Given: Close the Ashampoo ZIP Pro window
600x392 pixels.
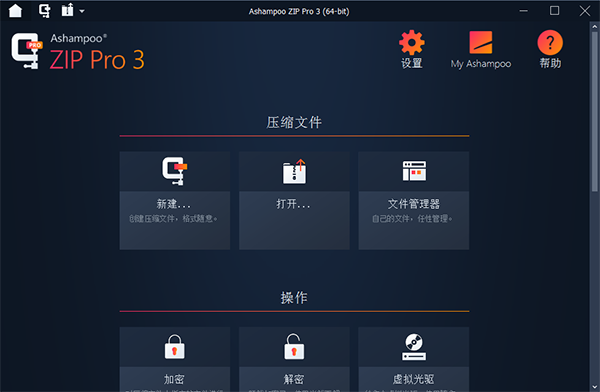Looking at the screenshot, I should pos(585,11).
